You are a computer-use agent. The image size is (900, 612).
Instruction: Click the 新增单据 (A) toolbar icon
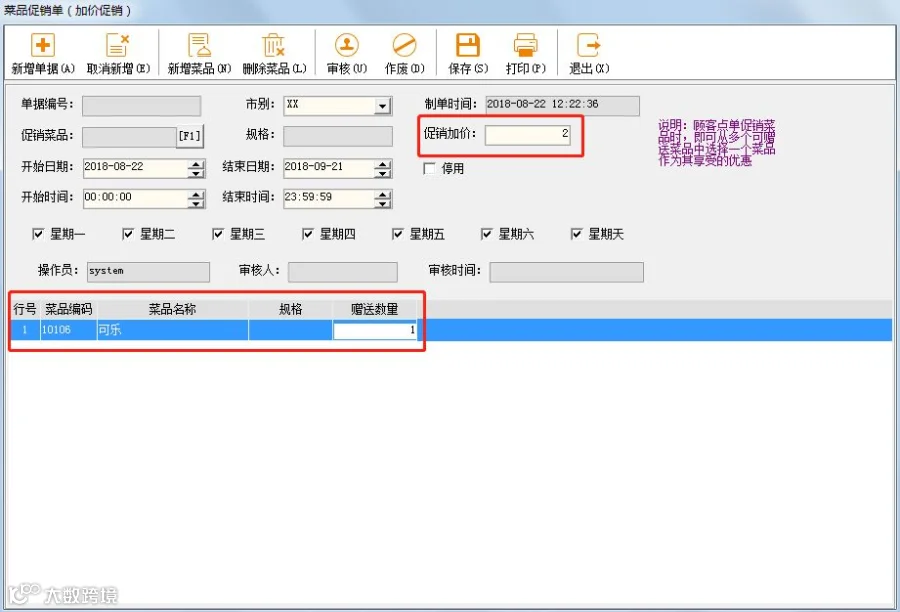[x=42, y=45]
